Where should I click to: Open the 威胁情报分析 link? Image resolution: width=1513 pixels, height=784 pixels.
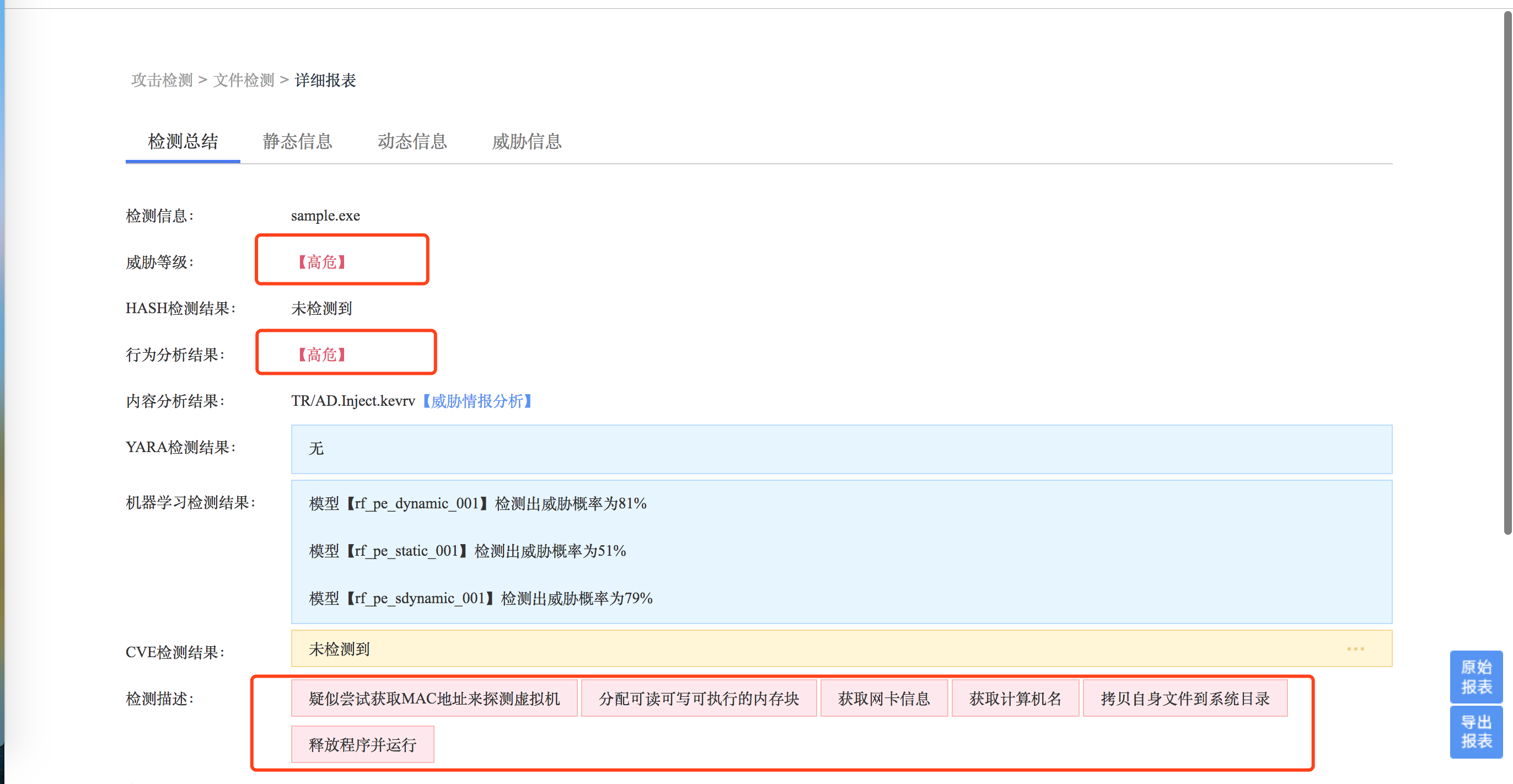(x=477, y=401)
